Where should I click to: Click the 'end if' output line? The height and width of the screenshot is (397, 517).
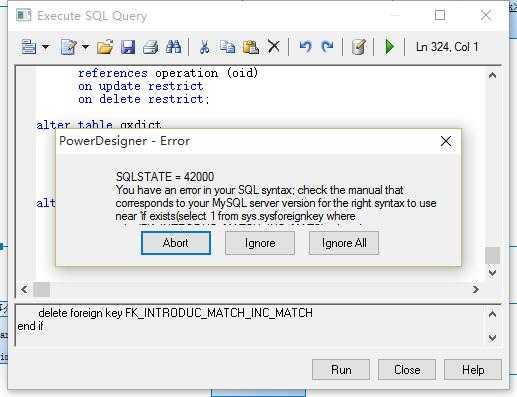[x=30, y=326]
